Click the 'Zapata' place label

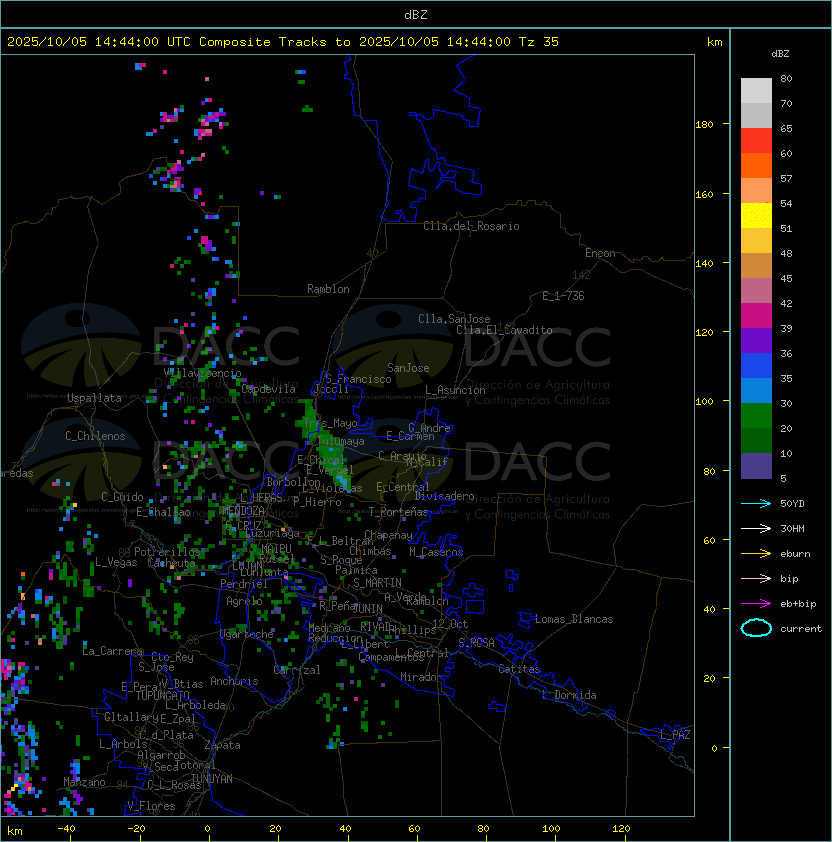pyautogui.click(x=222, y=745)
